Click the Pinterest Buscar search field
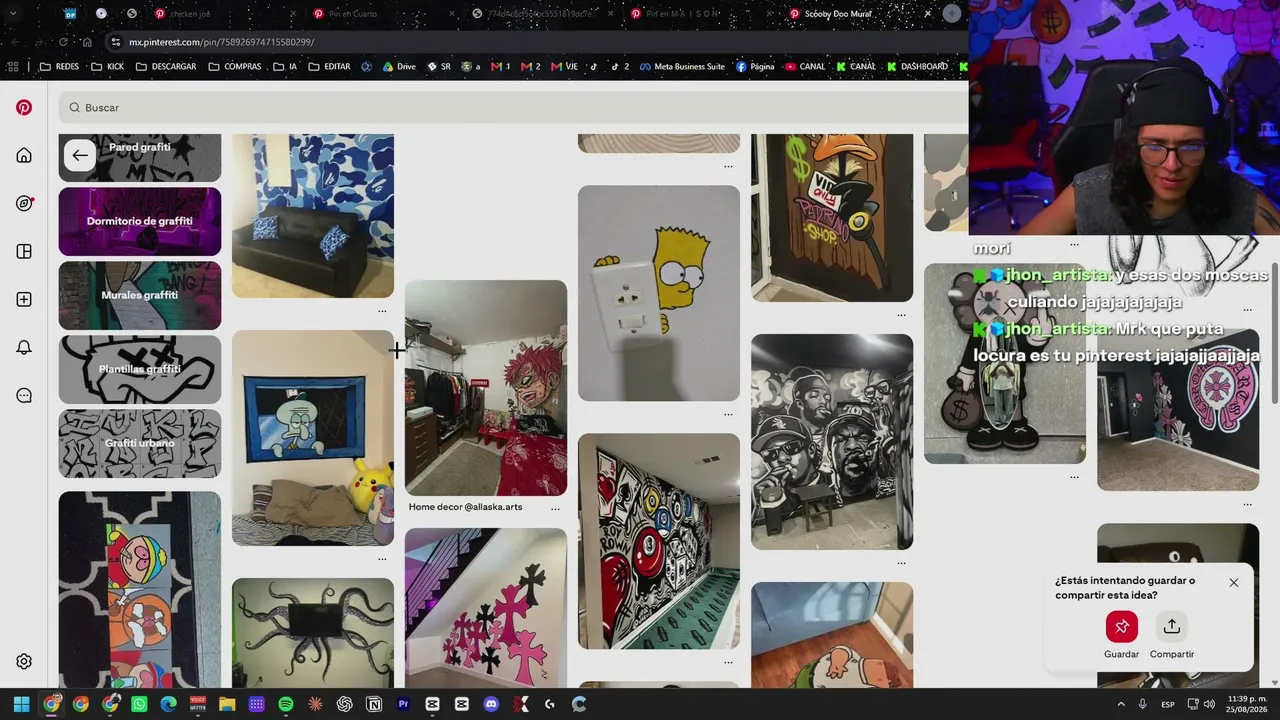The height and width of the screenshot is (720, 1280). click(x=512, y=108)
